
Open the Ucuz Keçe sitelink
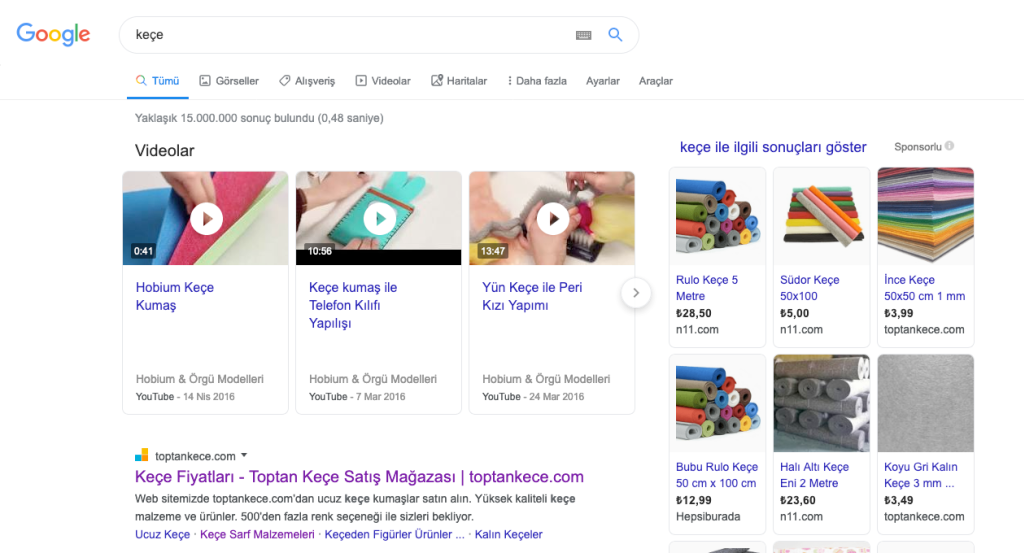(163, 534)
